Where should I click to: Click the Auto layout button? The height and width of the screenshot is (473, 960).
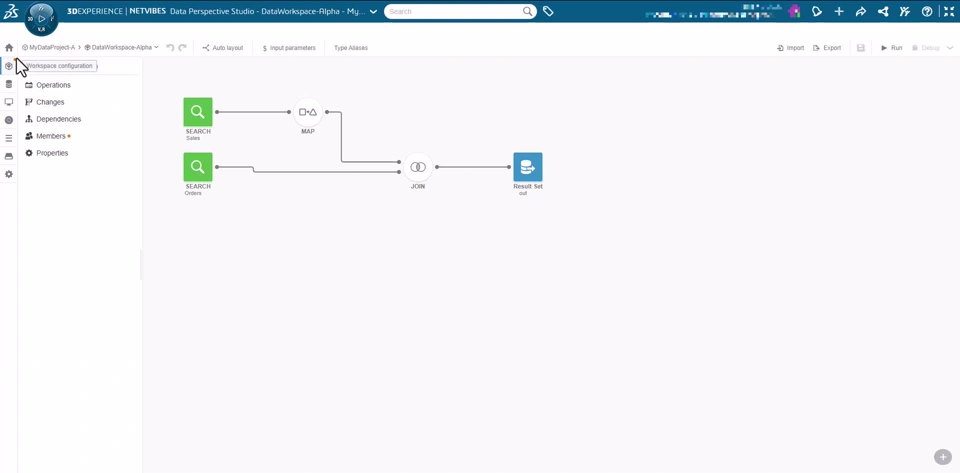223,48
